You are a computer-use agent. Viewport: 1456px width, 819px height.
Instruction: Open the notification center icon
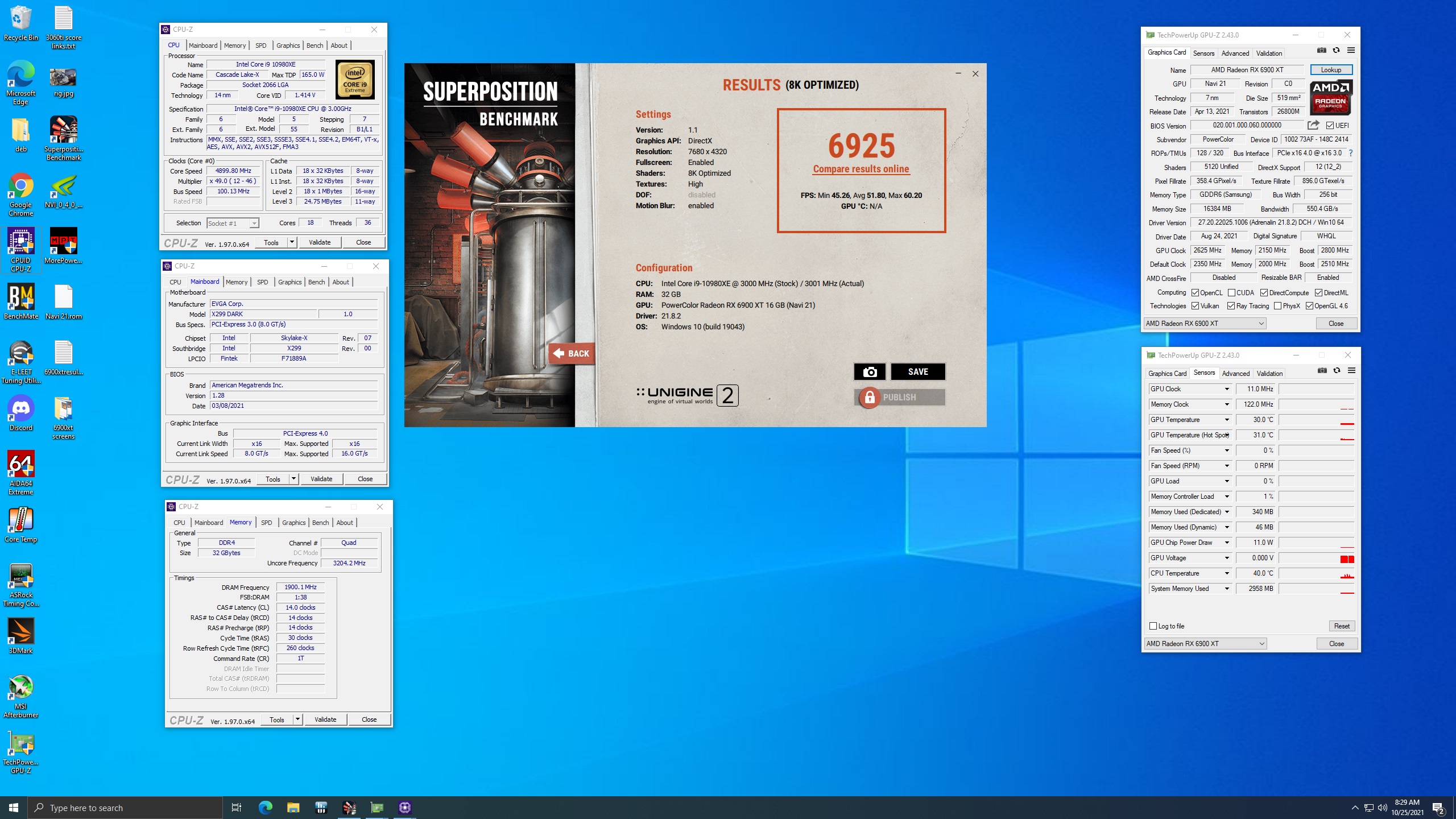pos(1438,808)
